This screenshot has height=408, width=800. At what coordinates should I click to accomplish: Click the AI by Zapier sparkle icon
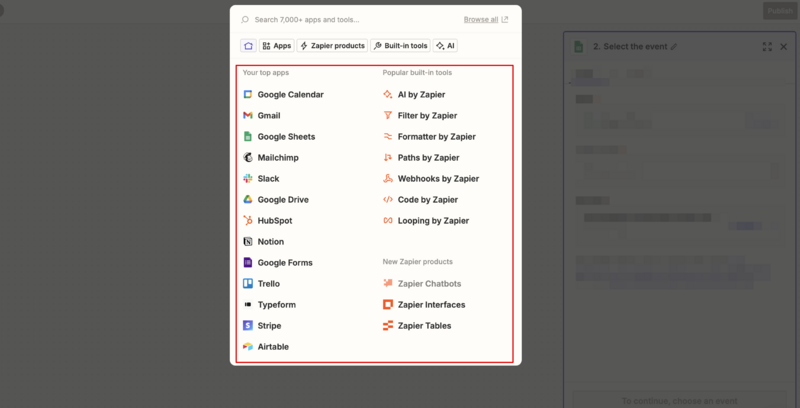388,94
